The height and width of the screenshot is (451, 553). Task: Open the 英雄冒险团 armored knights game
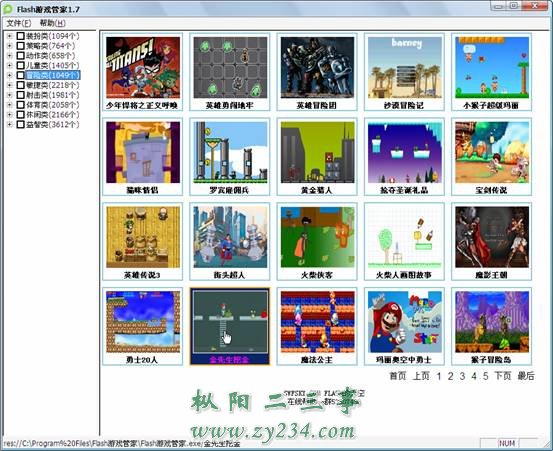click(x=317, y=68)
